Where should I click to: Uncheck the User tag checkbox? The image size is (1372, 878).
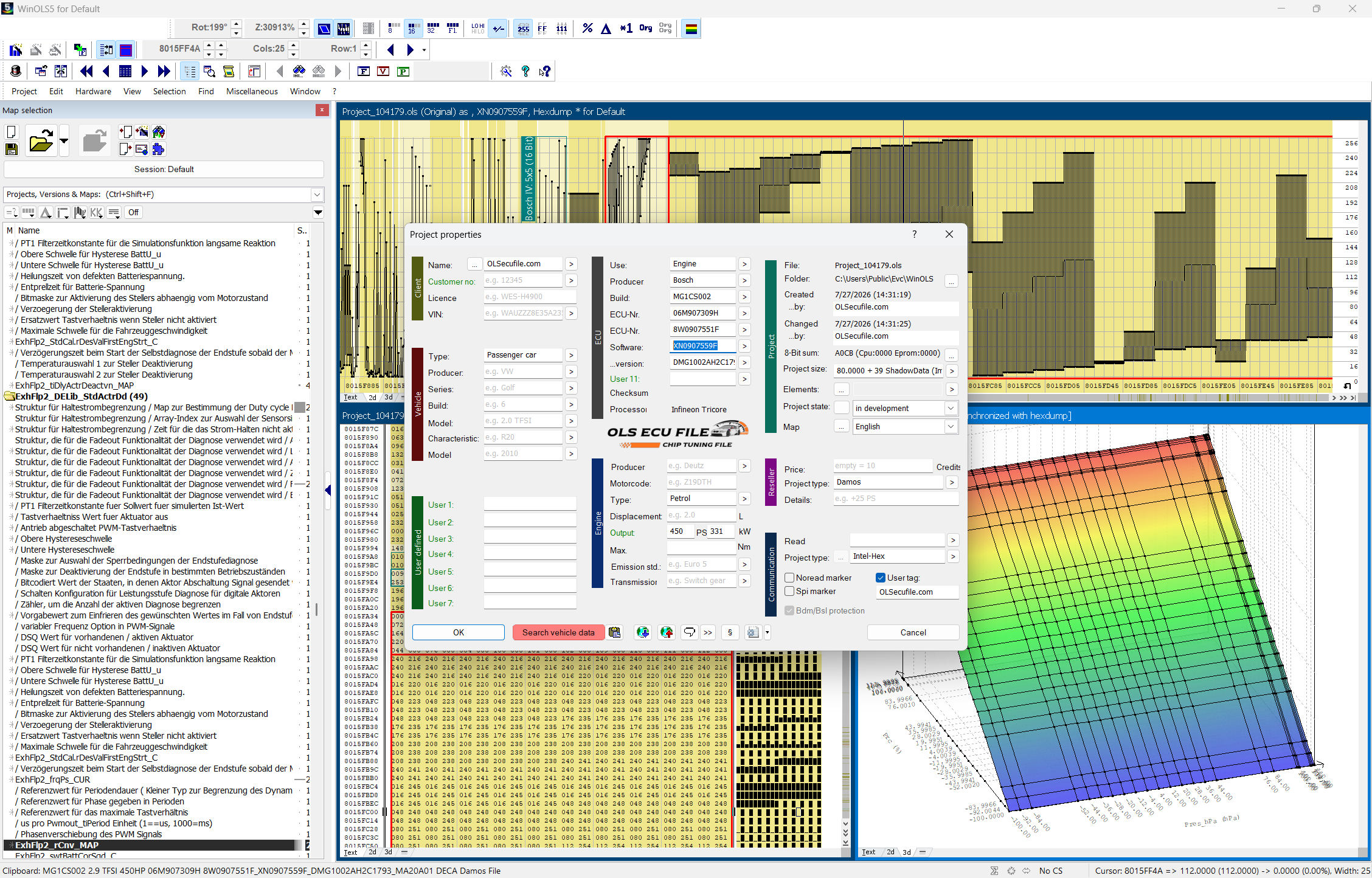pyautogui.click(x=880, y=578)
